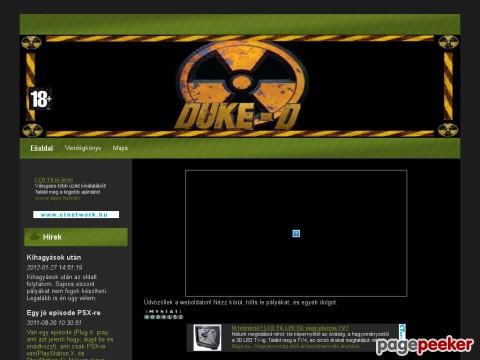The image size is (480, 360).
Task: Click the top-right radiation corner emblem
Action: 448,42
